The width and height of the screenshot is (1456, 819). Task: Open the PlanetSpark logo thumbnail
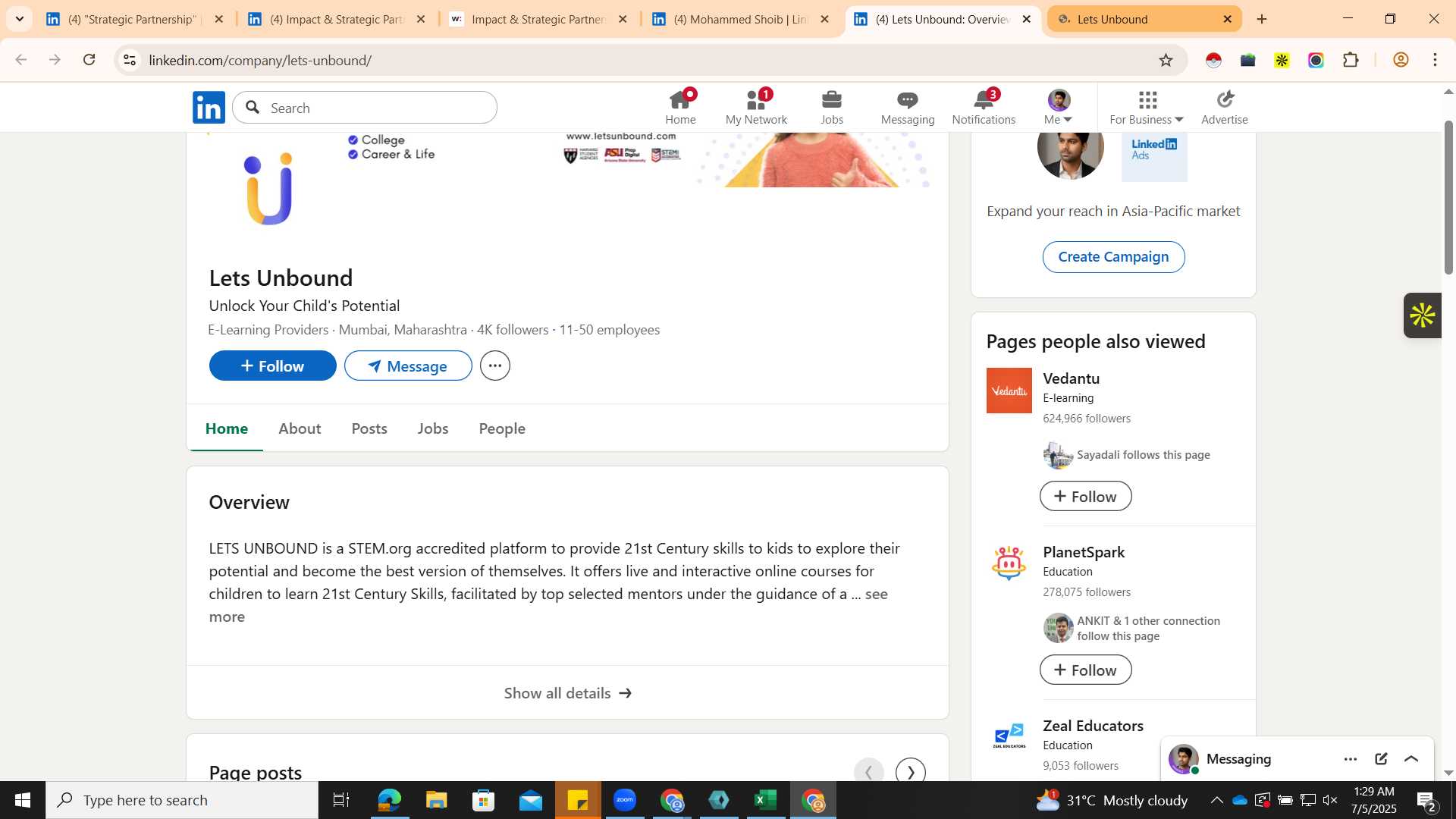point(1009,563)
